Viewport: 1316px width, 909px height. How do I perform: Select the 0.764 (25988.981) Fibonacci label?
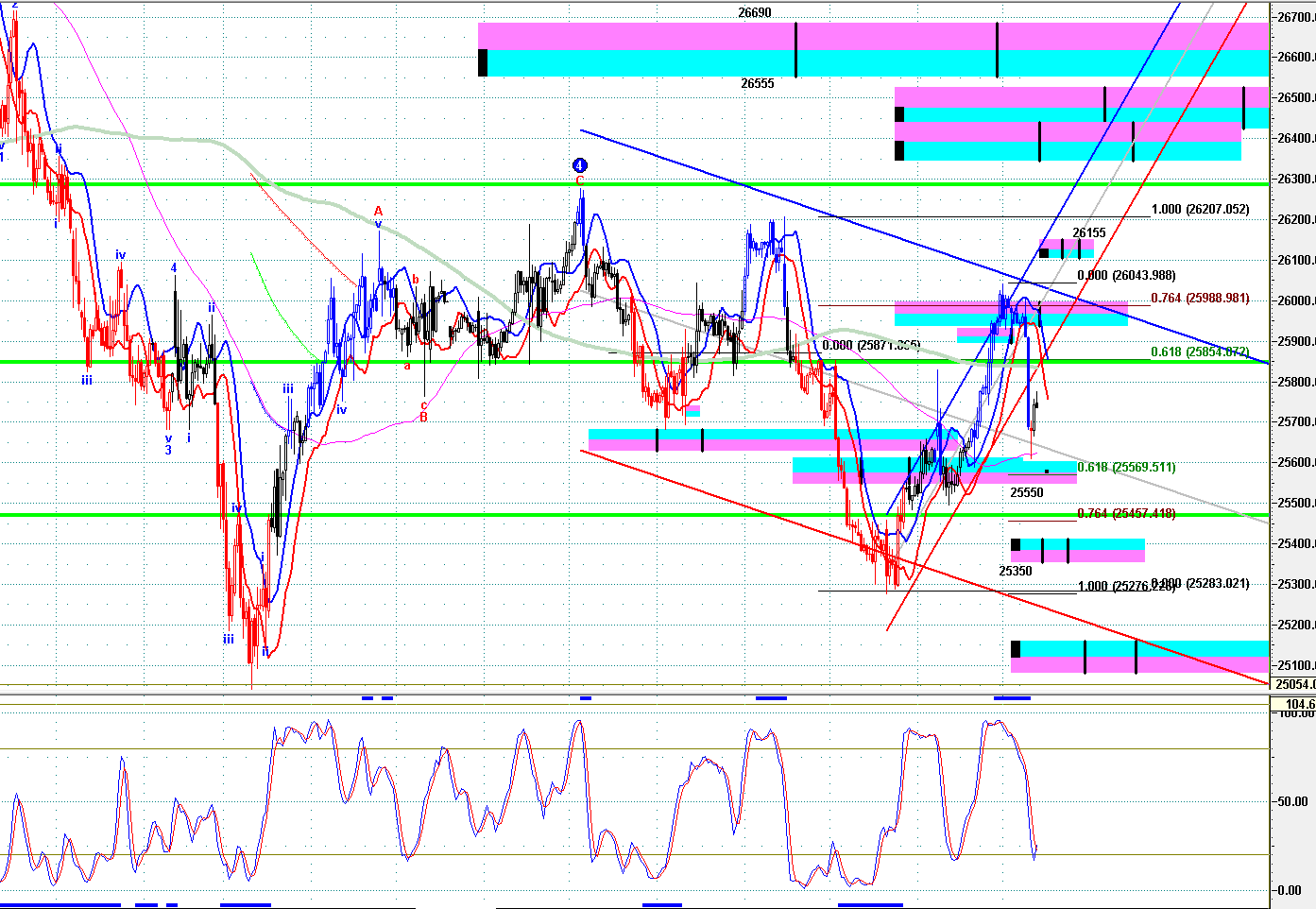(1200, 299)
